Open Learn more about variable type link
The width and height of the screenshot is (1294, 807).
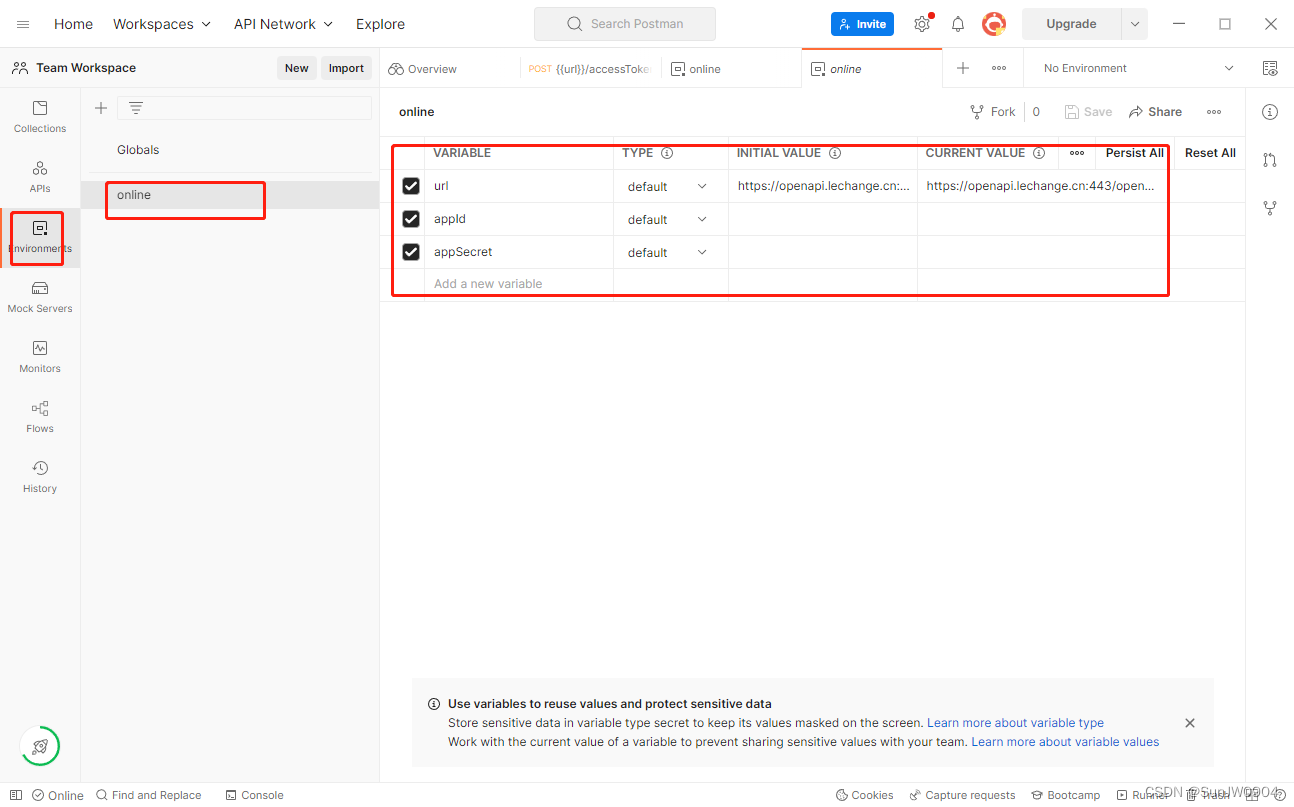tap(1015, 723)
